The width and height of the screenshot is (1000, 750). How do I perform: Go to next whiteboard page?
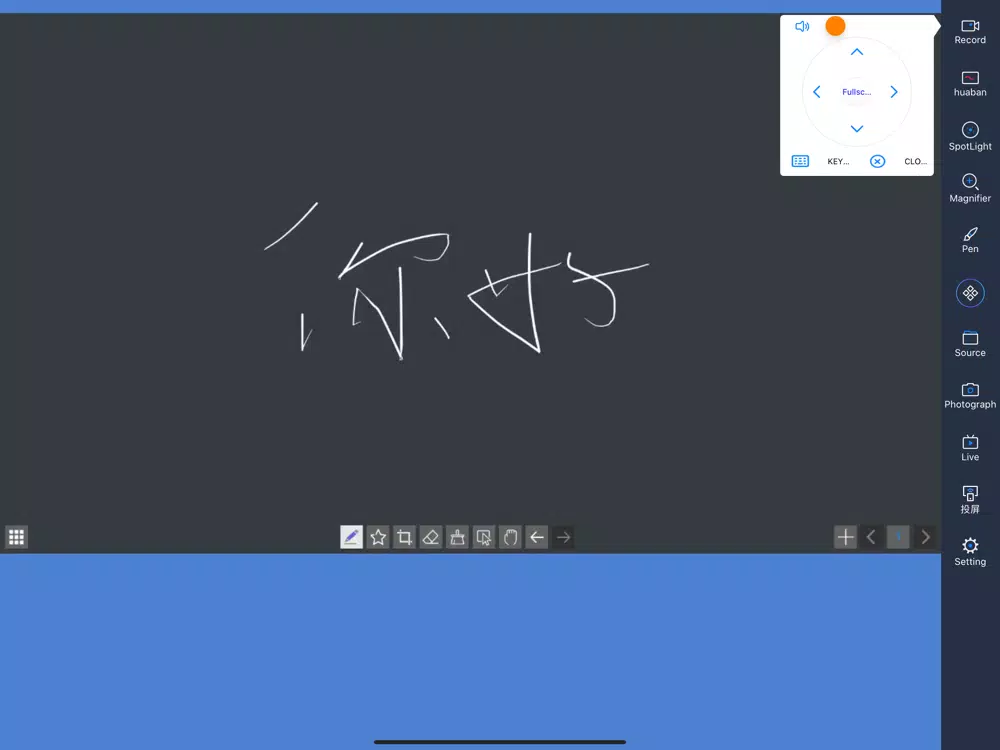(x=925, y=537)
